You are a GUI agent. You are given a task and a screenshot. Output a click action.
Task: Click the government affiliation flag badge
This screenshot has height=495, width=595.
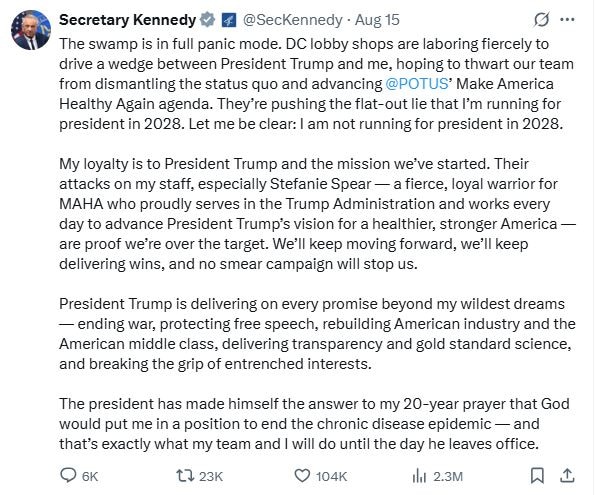point(228,20)
